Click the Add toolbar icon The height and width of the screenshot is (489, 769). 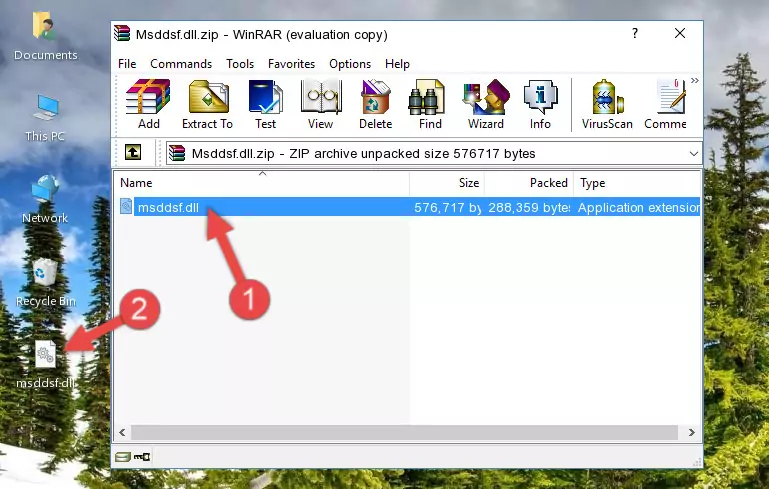coord(148,104)
